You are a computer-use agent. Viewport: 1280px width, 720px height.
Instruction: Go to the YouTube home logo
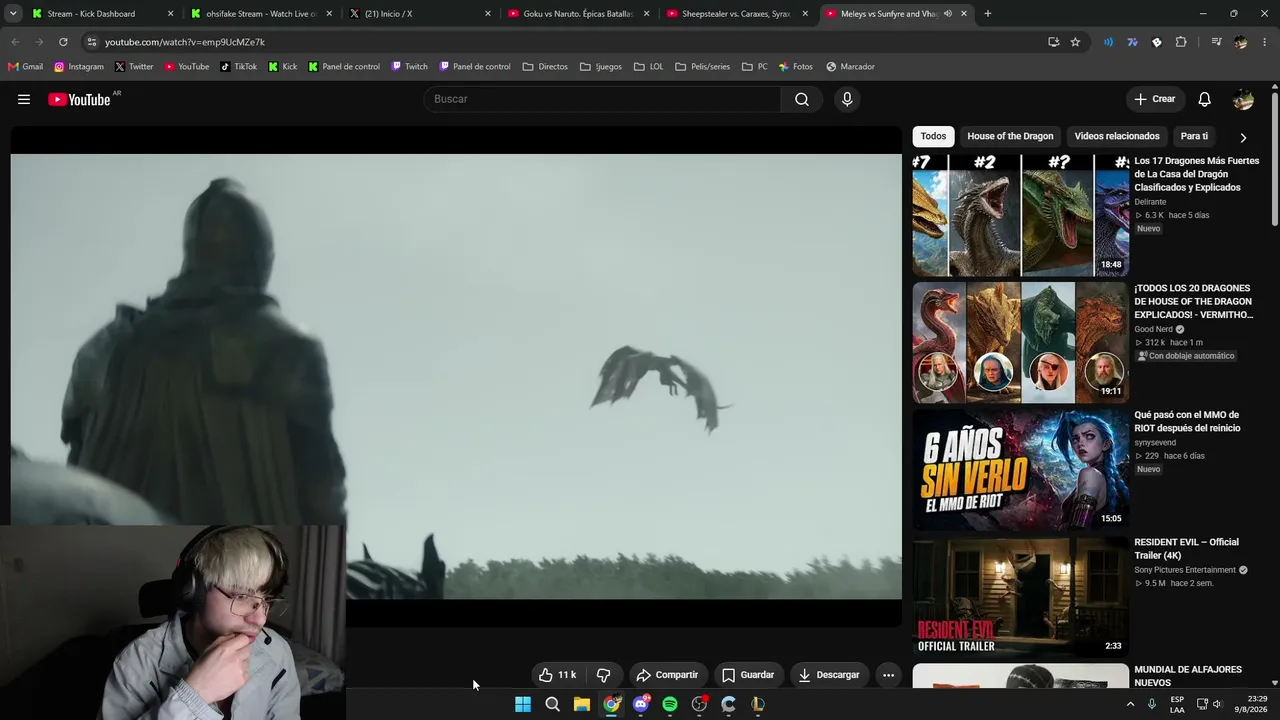tap(79, 99)
